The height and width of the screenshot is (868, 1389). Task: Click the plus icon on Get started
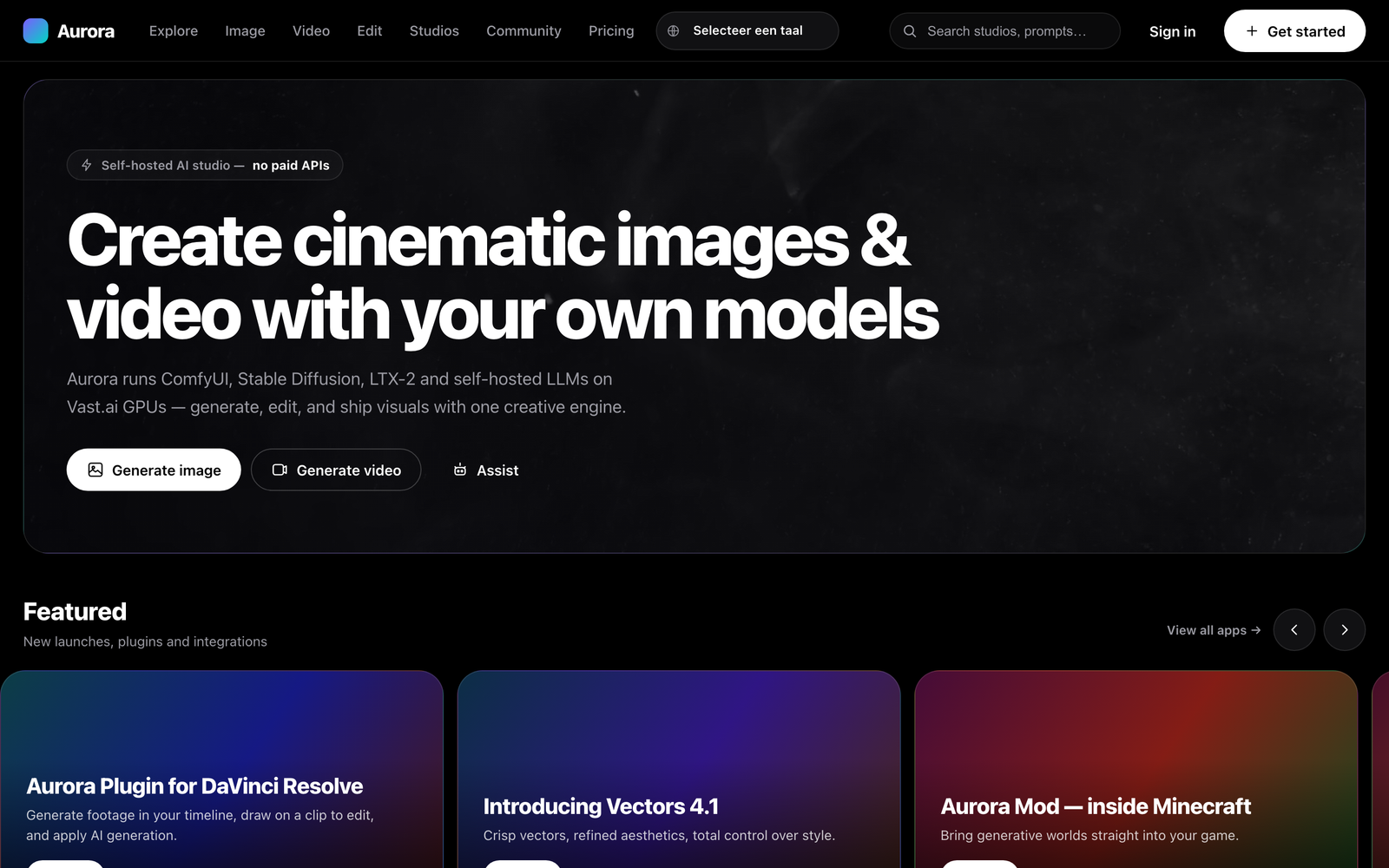pos(1252,31)
